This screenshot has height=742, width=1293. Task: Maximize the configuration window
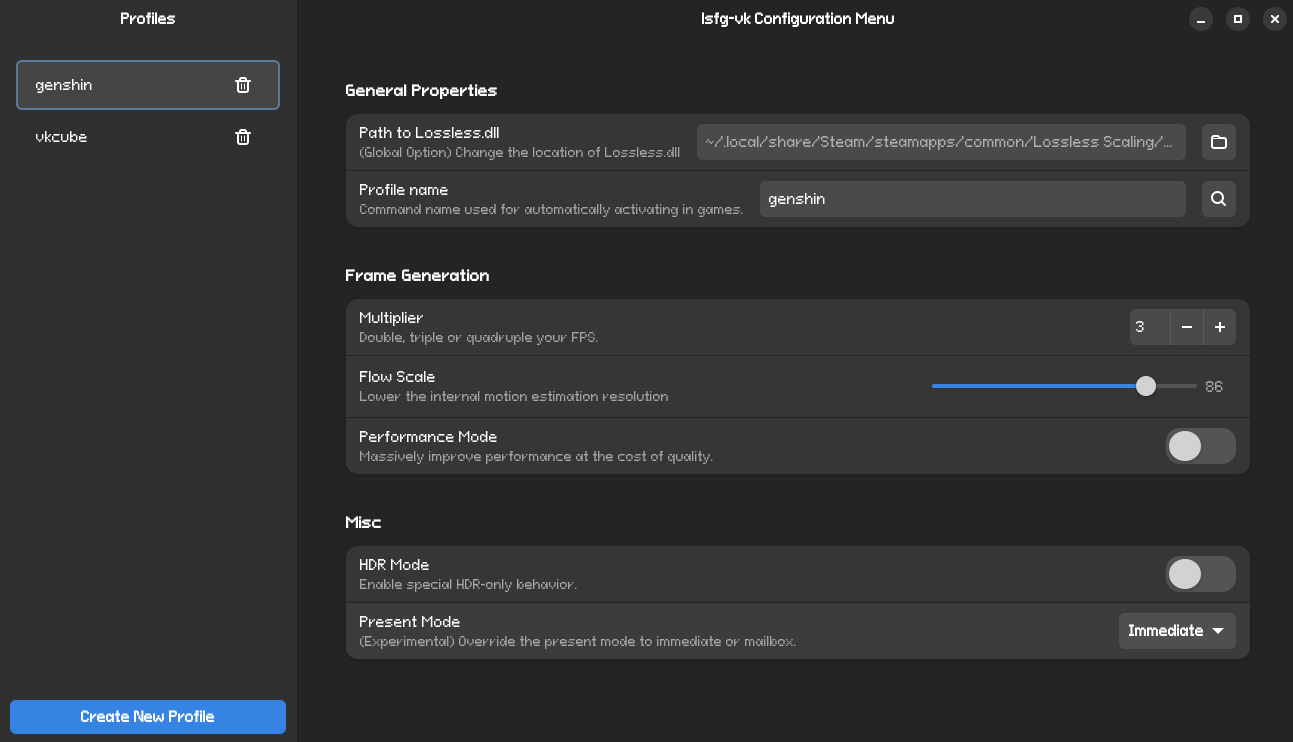pyautogui.click(x=1238, y=19)
